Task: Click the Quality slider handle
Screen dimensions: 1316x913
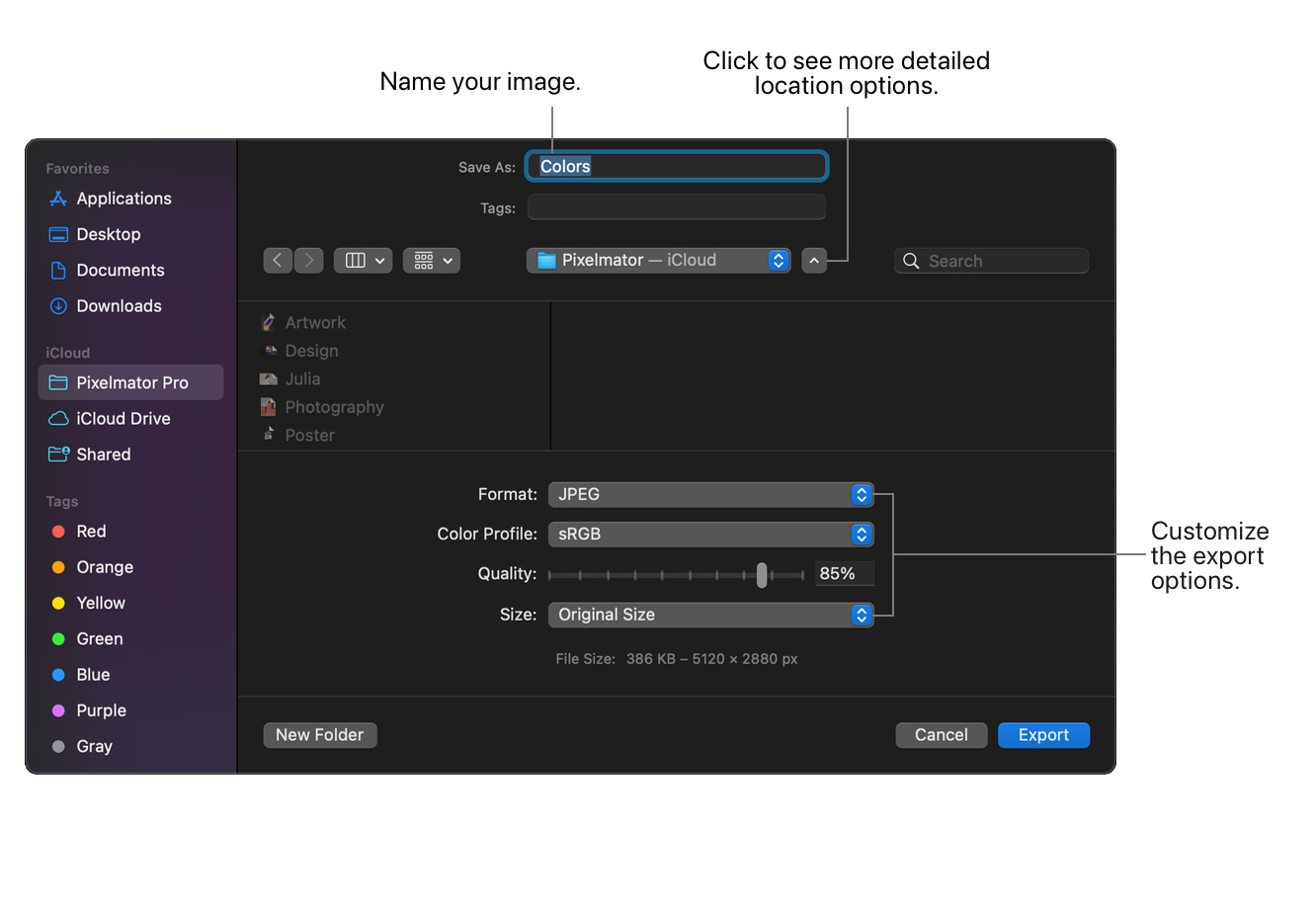Action: pyautogui.click(x=762, y=574)
